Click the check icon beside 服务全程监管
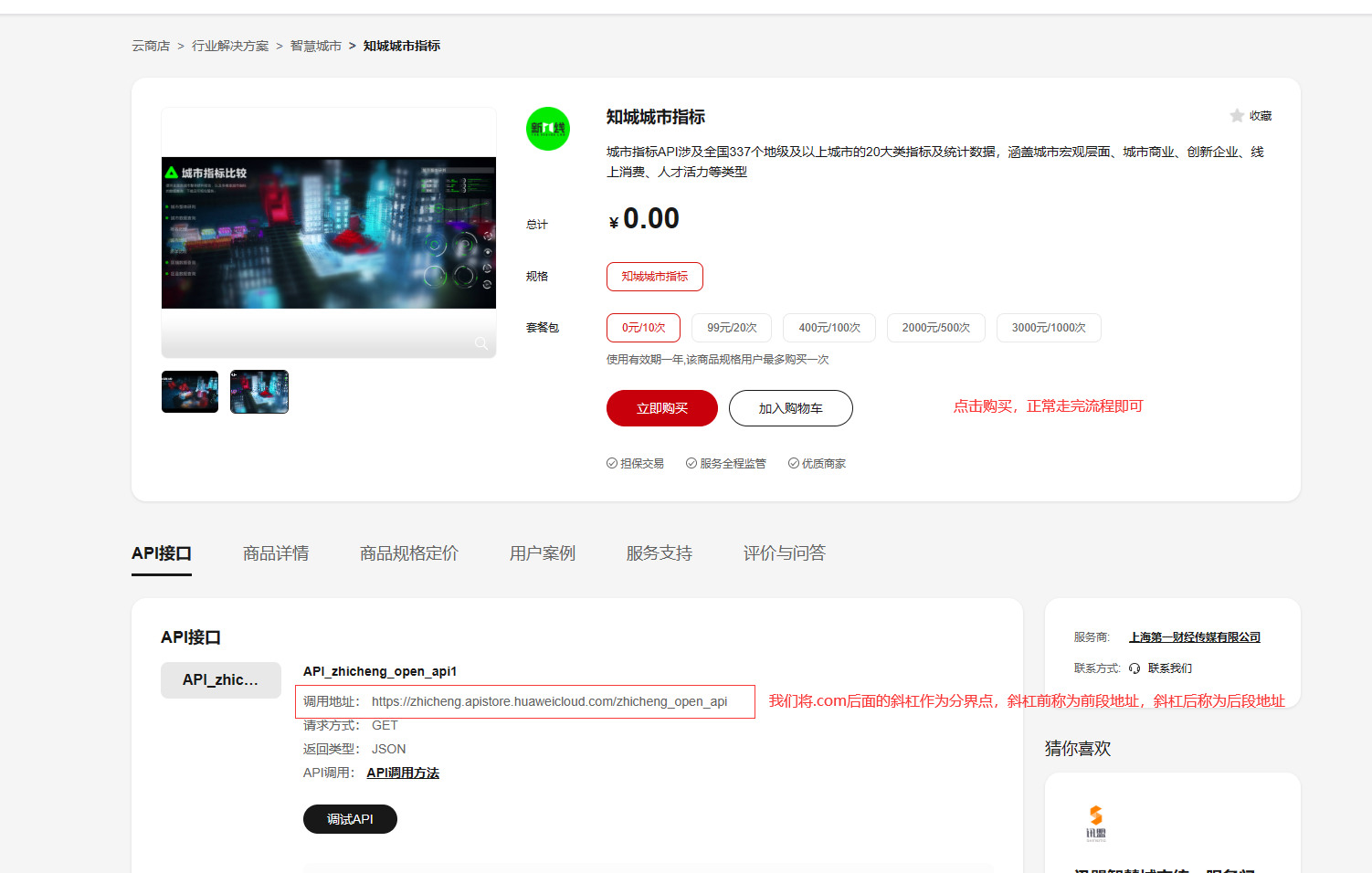The image size is (1372, 873). click(691, 463)
